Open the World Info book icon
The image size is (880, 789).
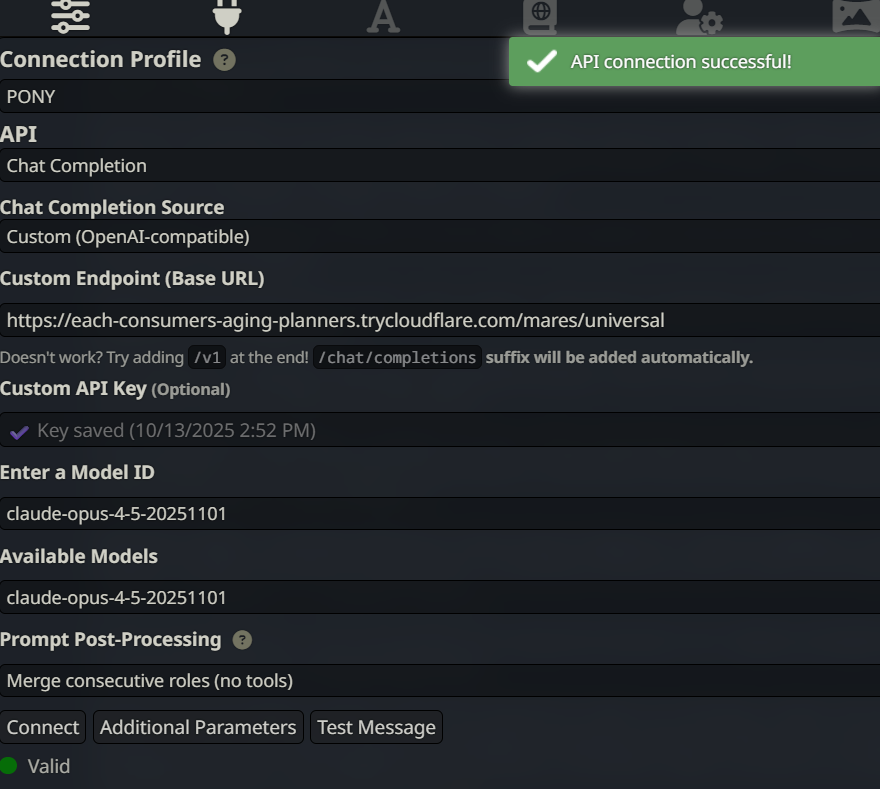pyautogui.click(x=540, y=16)
